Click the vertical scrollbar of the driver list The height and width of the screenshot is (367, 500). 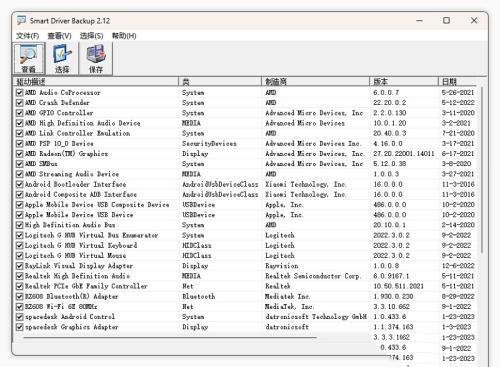click(482, 170)
